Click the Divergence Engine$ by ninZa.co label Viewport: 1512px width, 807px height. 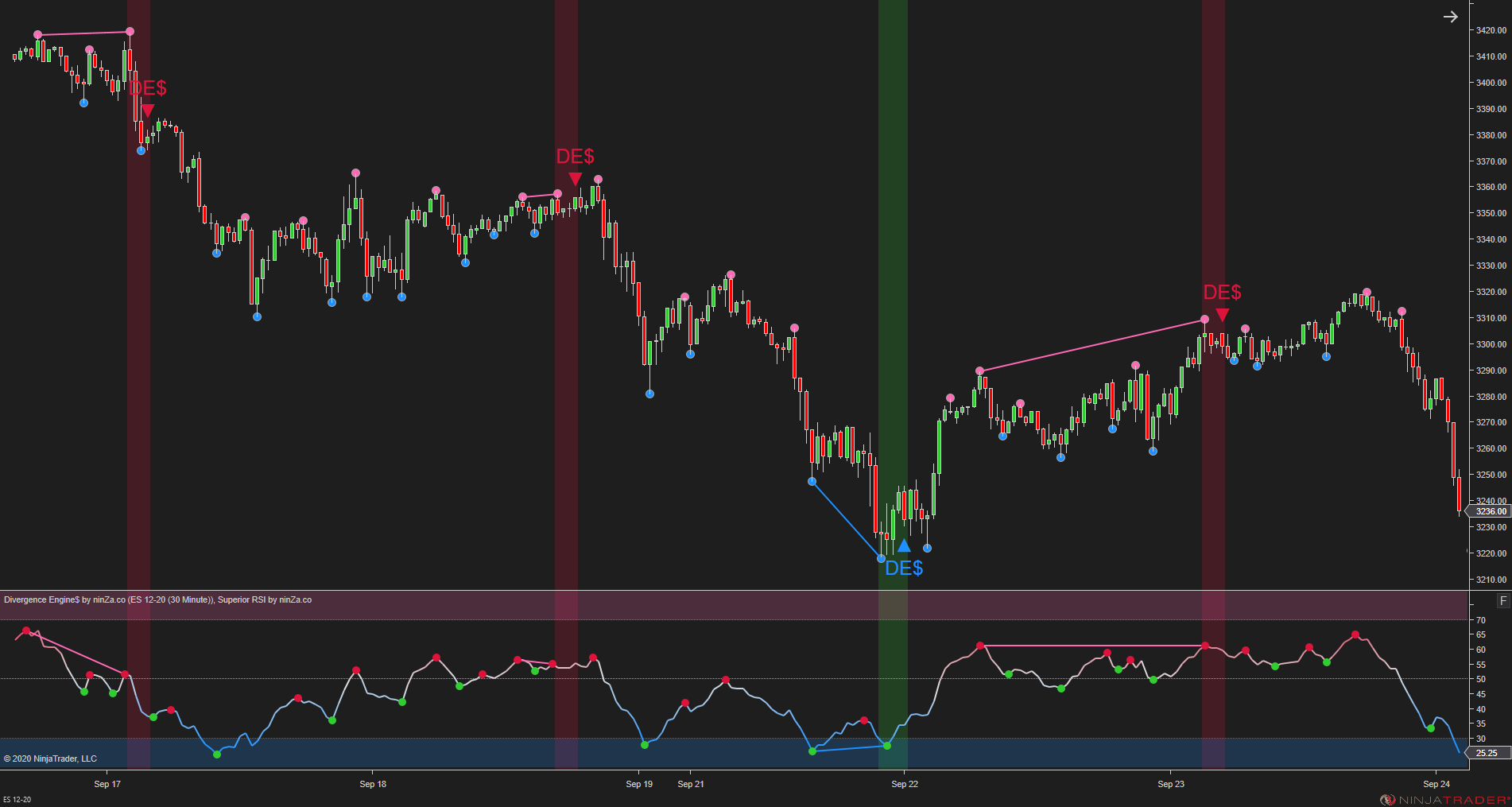(65, 600)
